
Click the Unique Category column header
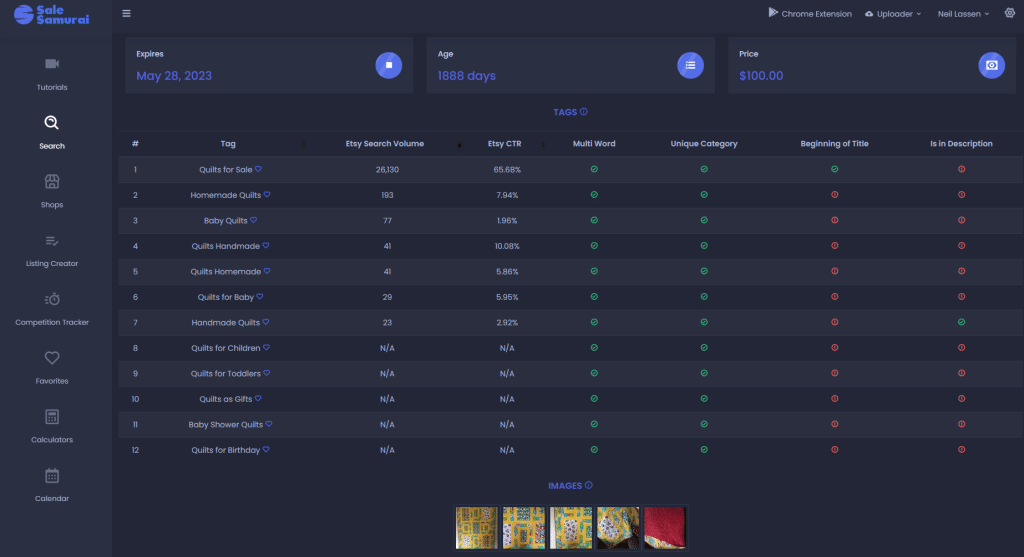(x=704, y=144)
